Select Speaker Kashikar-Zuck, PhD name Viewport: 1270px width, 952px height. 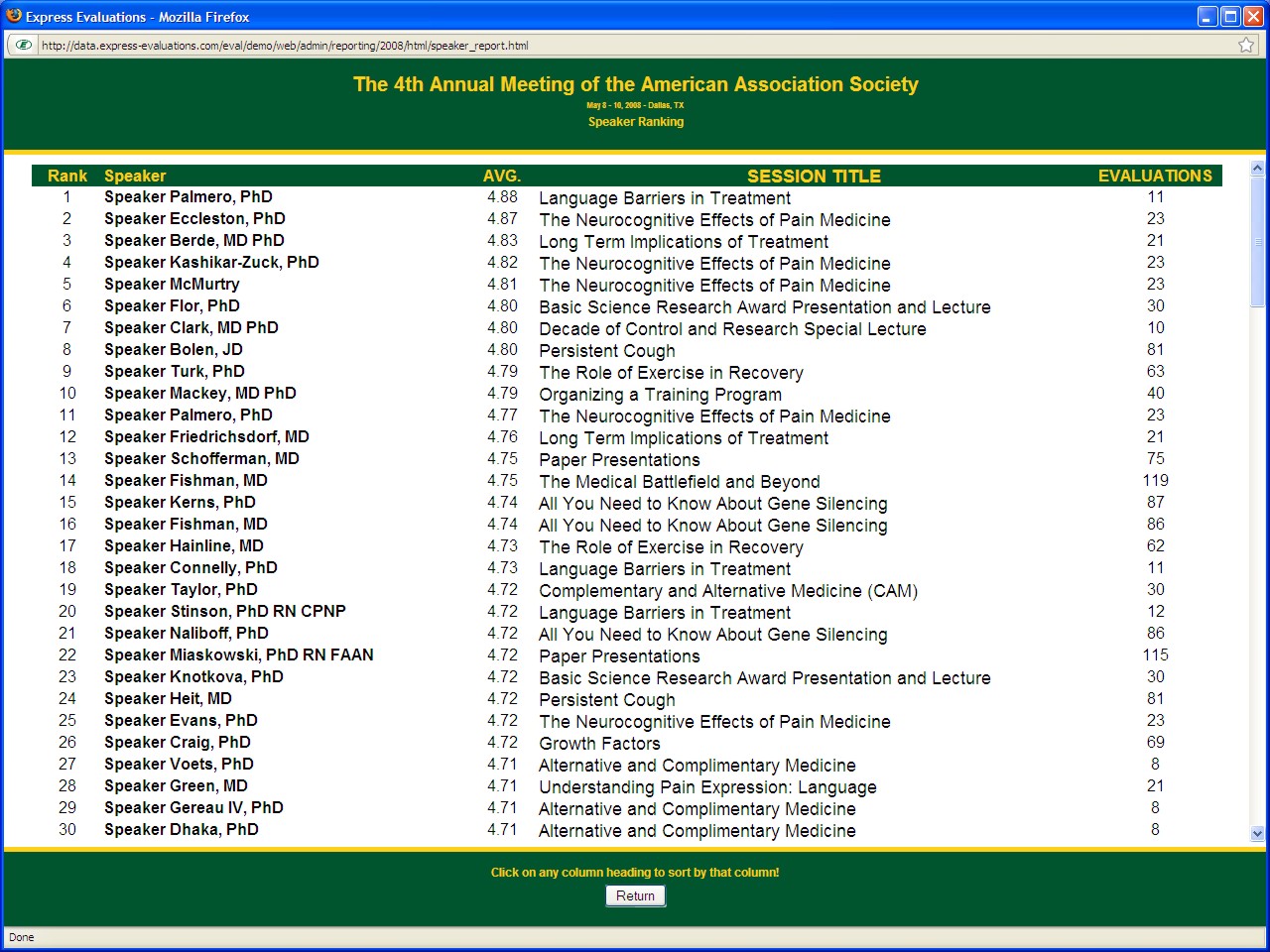pyautogui.click(x=211, y=263)
